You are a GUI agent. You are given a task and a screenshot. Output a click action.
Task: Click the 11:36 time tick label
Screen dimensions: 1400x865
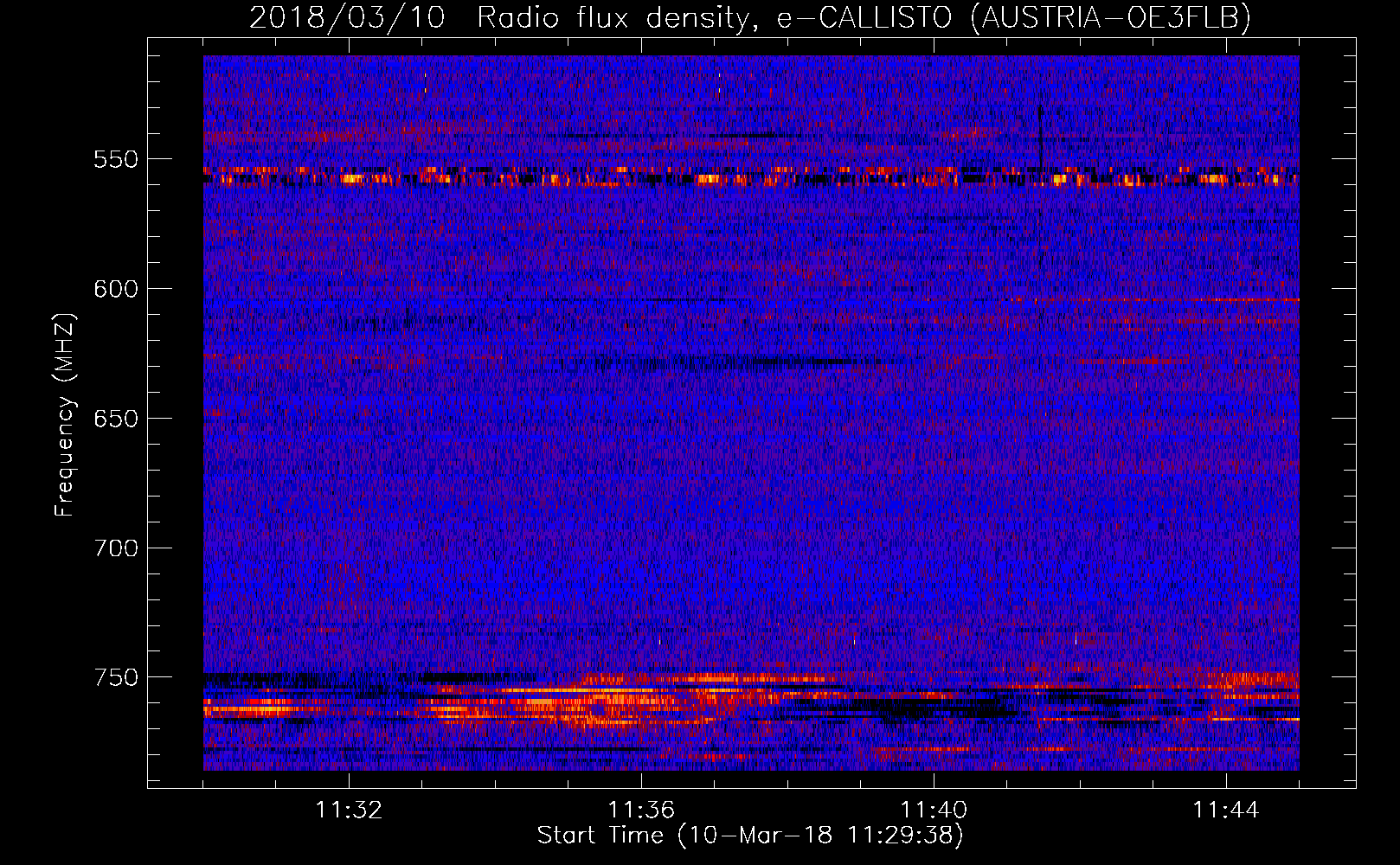coord(641,811)
